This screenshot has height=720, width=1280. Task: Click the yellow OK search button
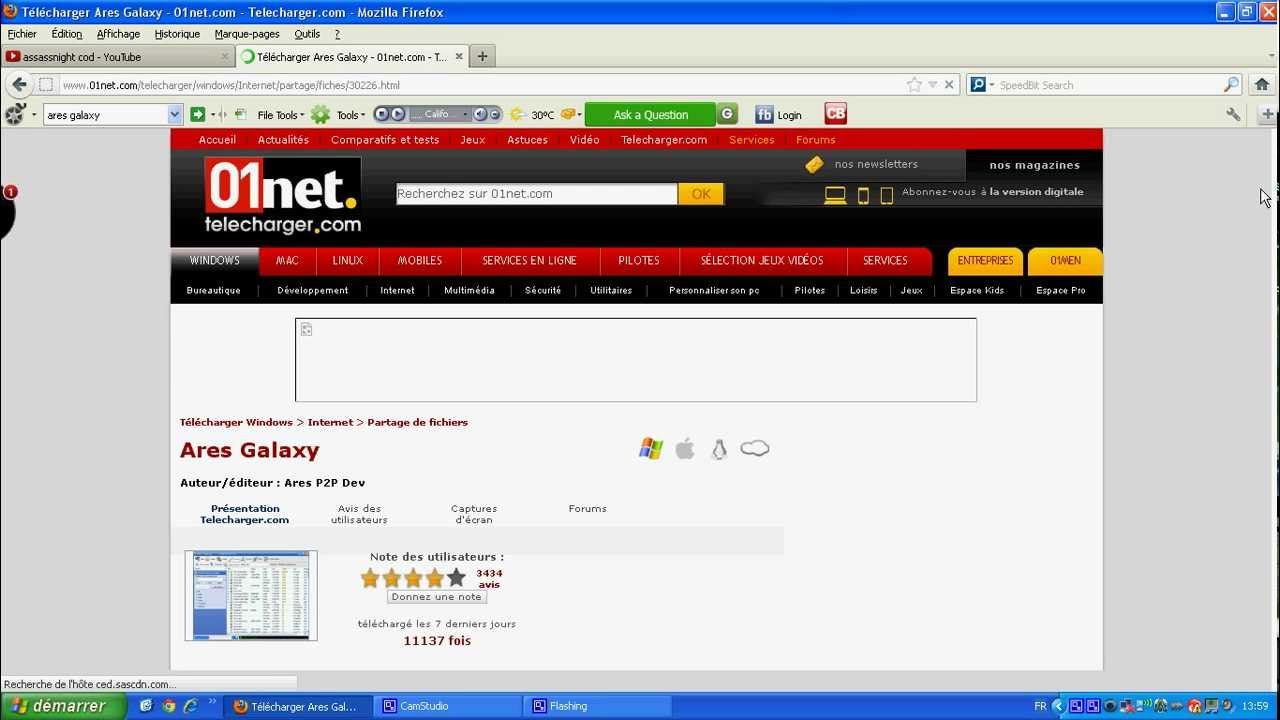tap(701, 194)
